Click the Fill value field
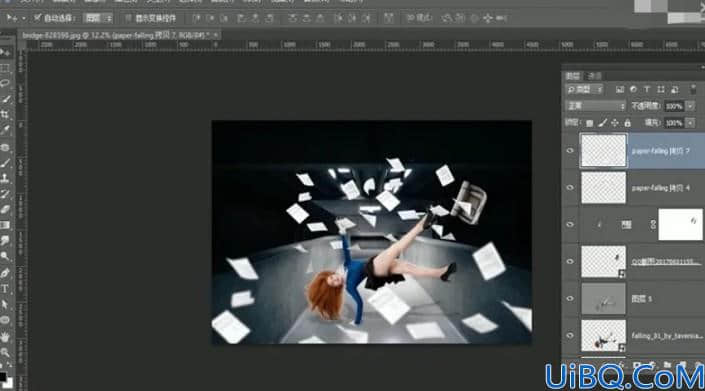Image resolution: width=705 pixels, height=391 pixels. [674, 123]
